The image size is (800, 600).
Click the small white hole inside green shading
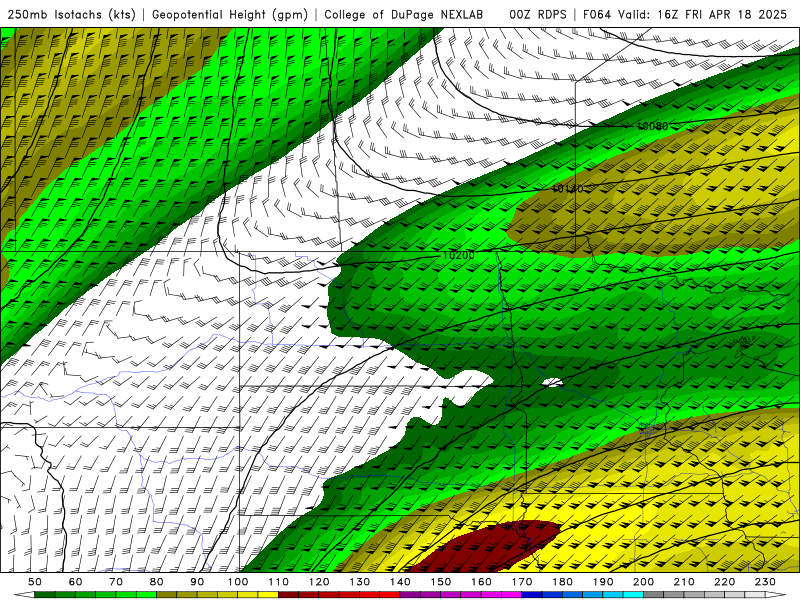pos(552,382)
